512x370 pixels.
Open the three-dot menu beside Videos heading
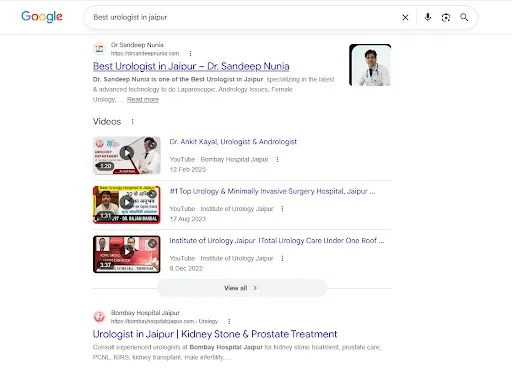point(132,122)
